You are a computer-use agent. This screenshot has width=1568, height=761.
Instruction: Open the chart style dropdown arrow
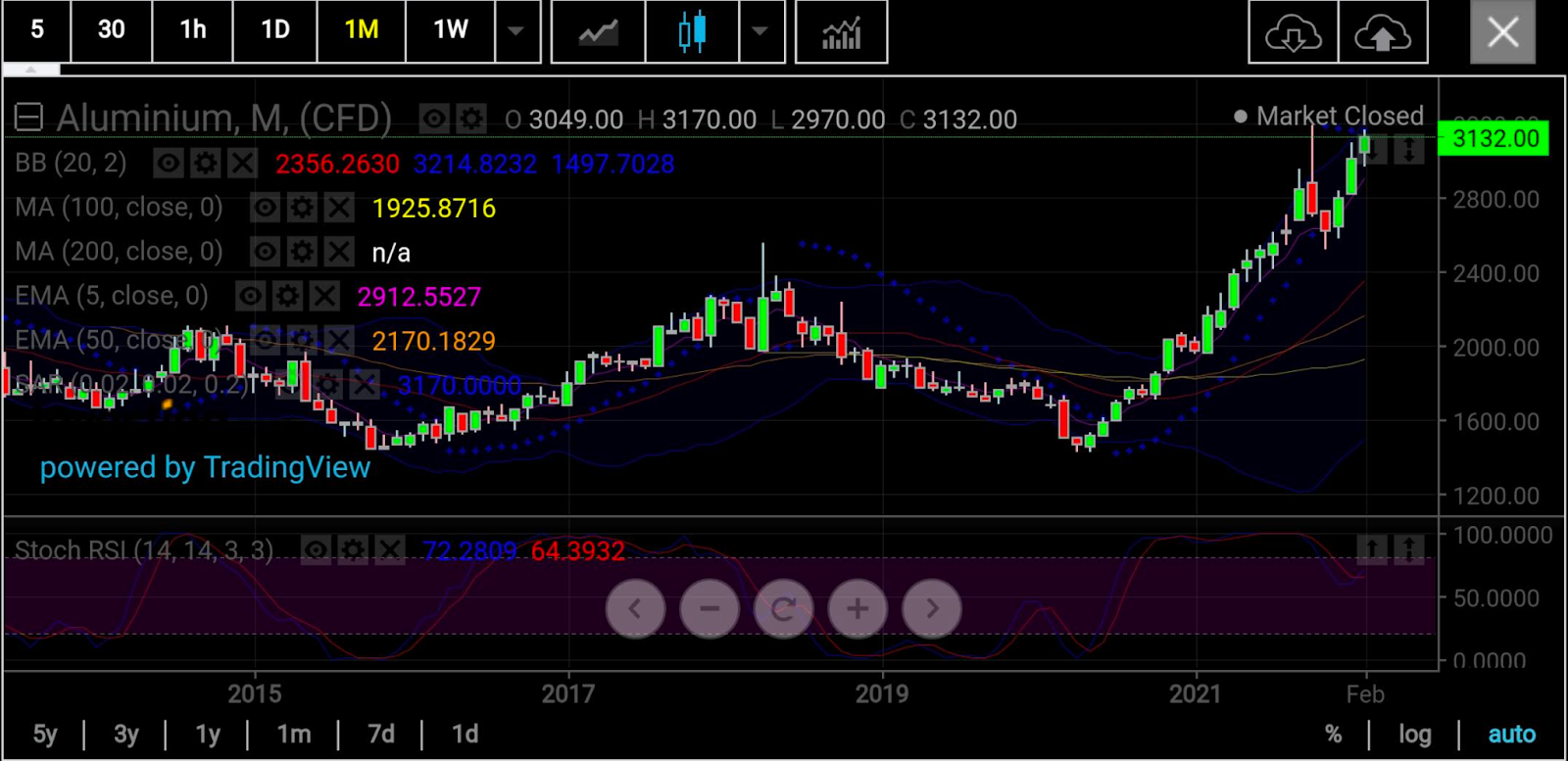760,30
